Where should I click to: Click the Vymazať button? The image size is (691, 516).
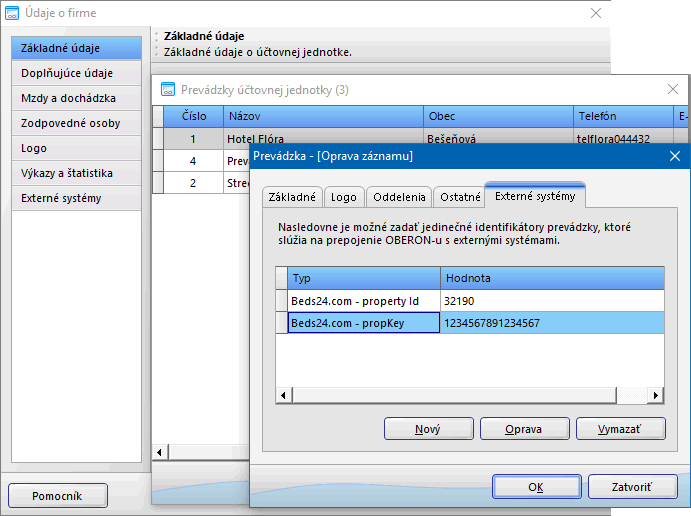pyautogui.click(x=620, y=429)
